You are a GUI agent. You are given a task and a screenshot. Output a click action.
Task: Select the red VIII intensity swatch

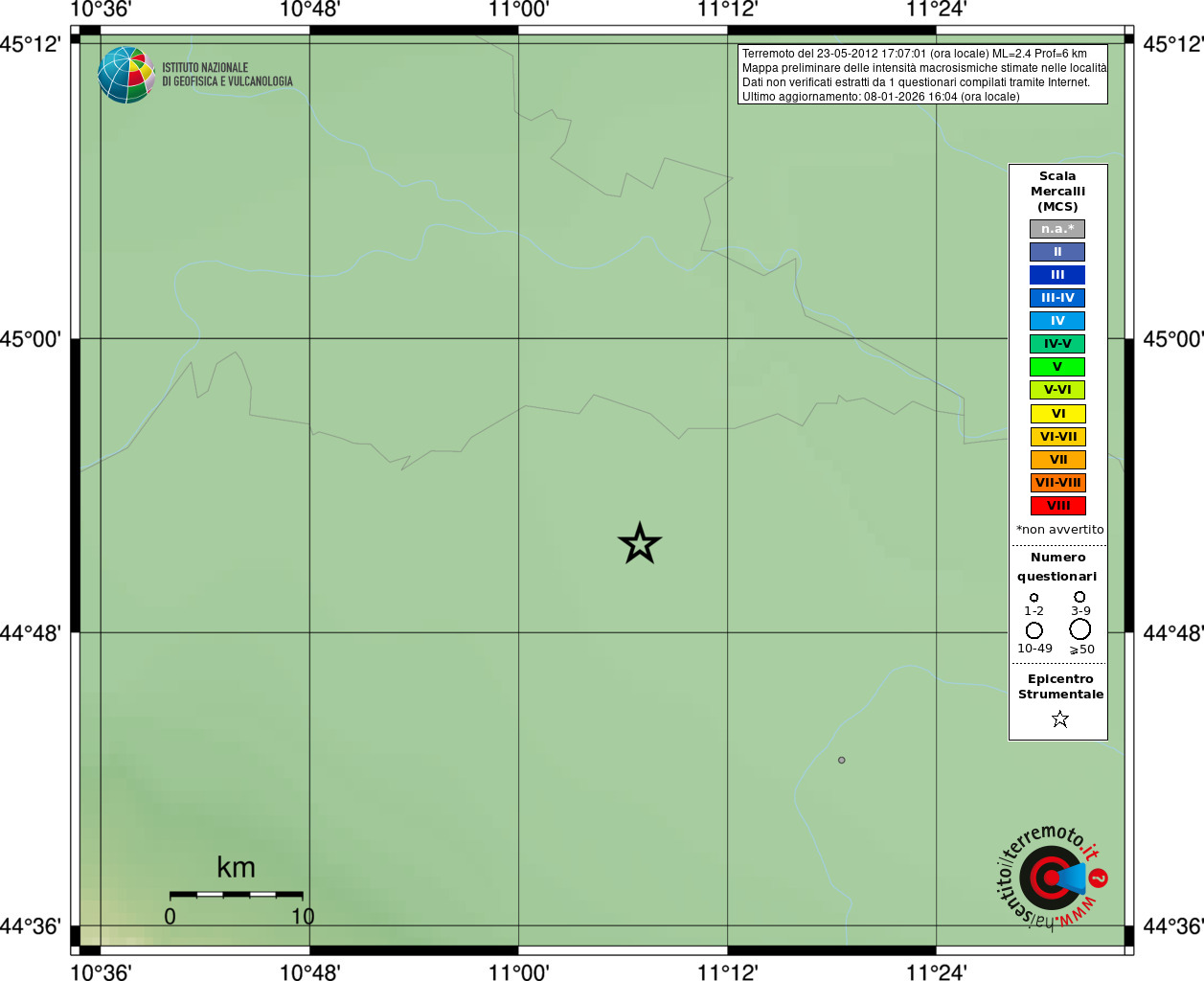click(1057, 506)
